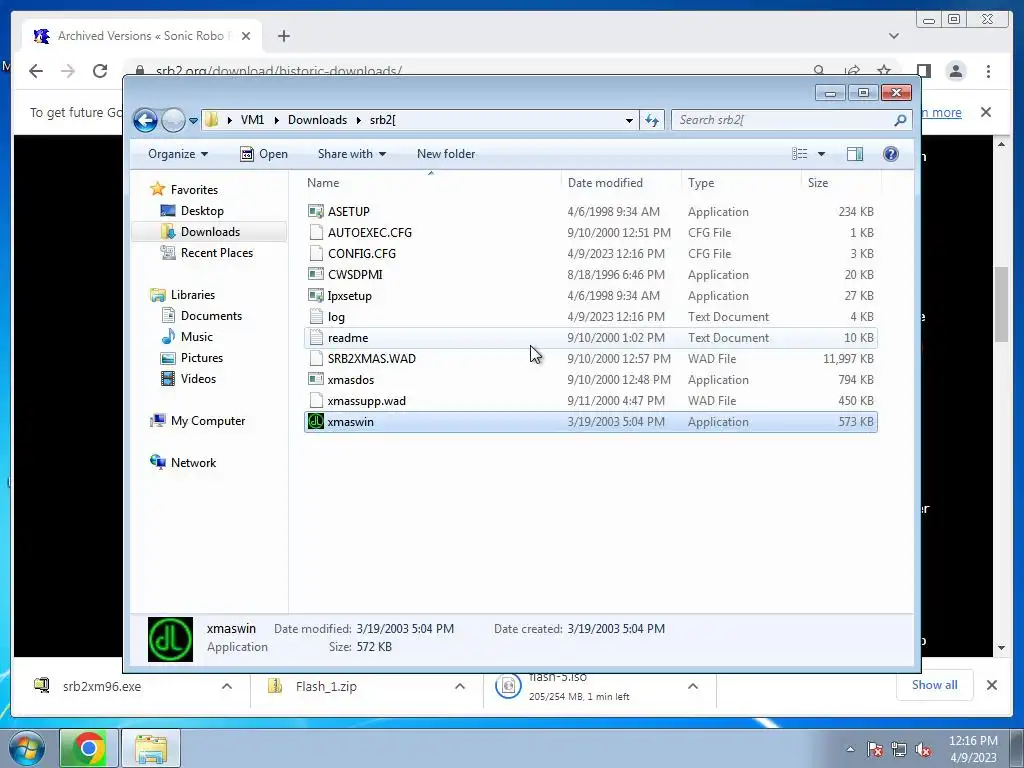Show the preview pane in Explorer

coord(854,154)
